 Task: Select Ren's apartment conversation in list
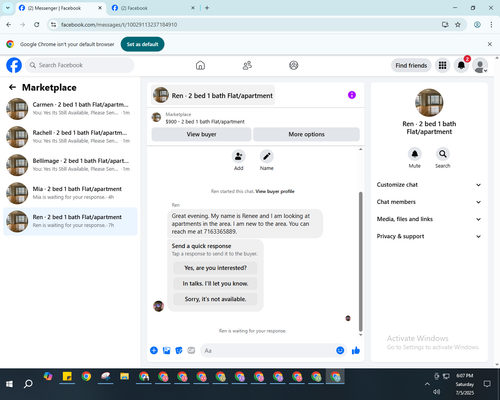click(70, 221)
